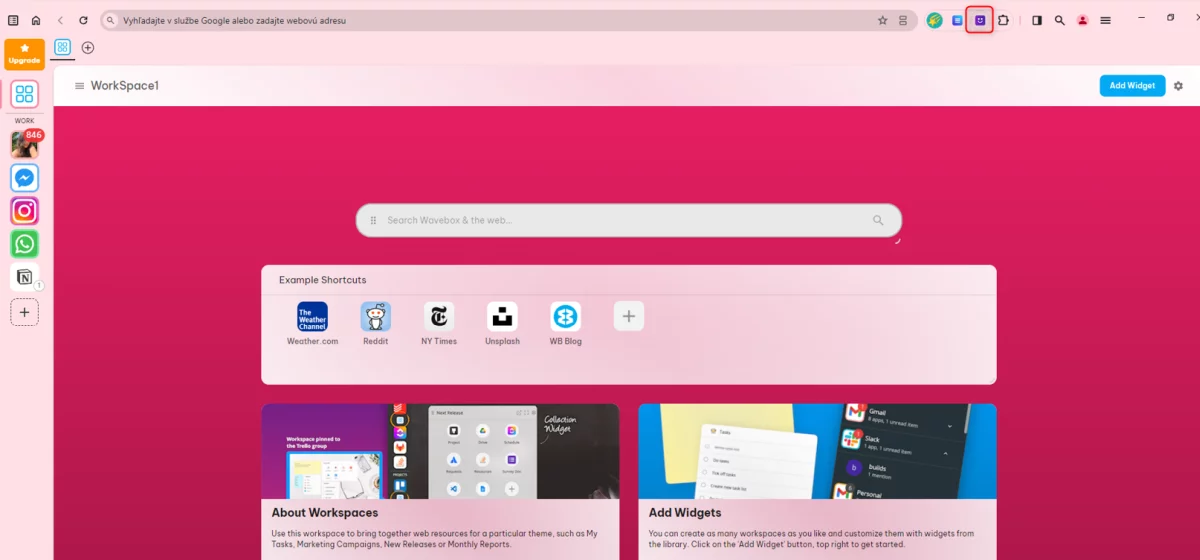Bookmark this page with the star icon
The height and width of the screenshot is (560, 1200).
882,20
